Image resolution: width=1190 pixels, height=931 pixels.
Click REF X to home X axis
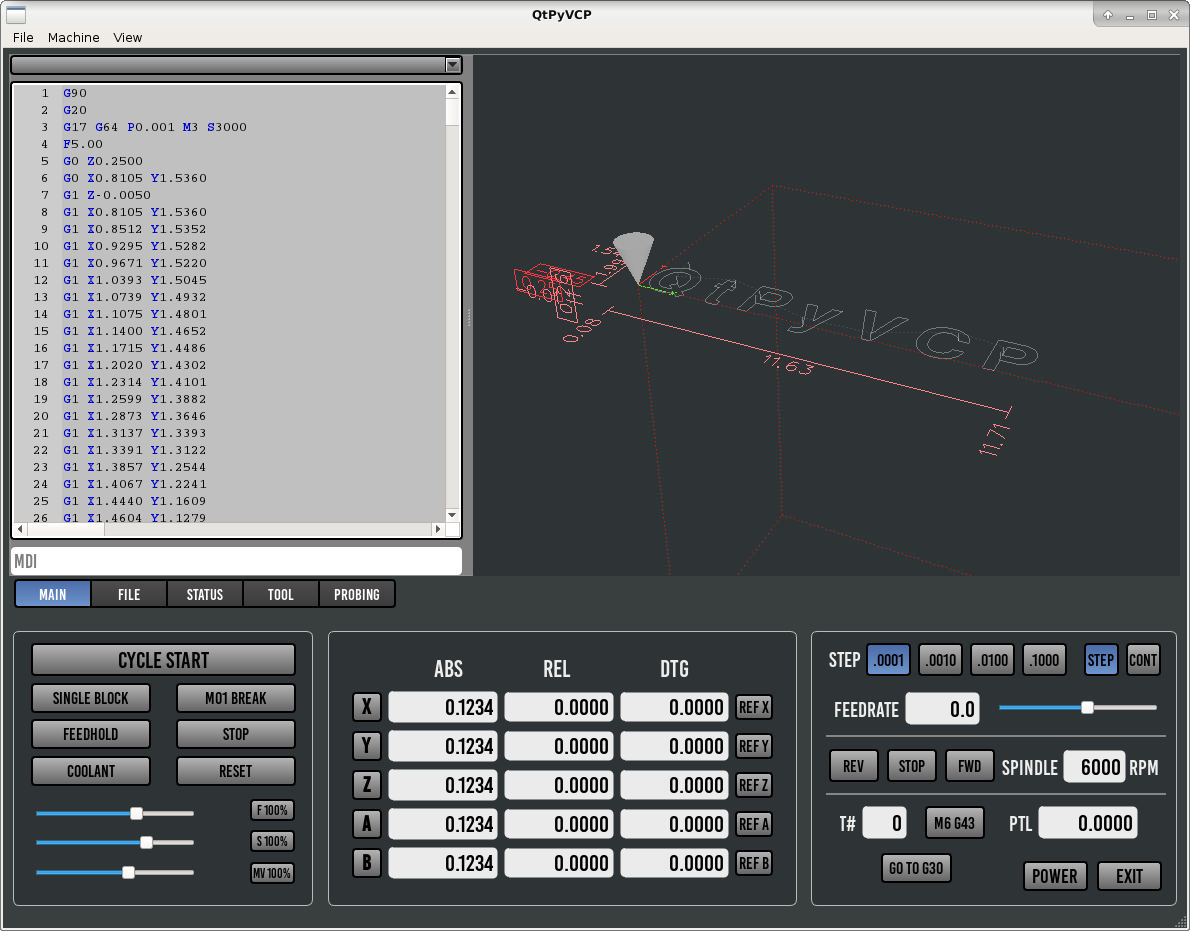pyautogui.click(x=754, y=707)
